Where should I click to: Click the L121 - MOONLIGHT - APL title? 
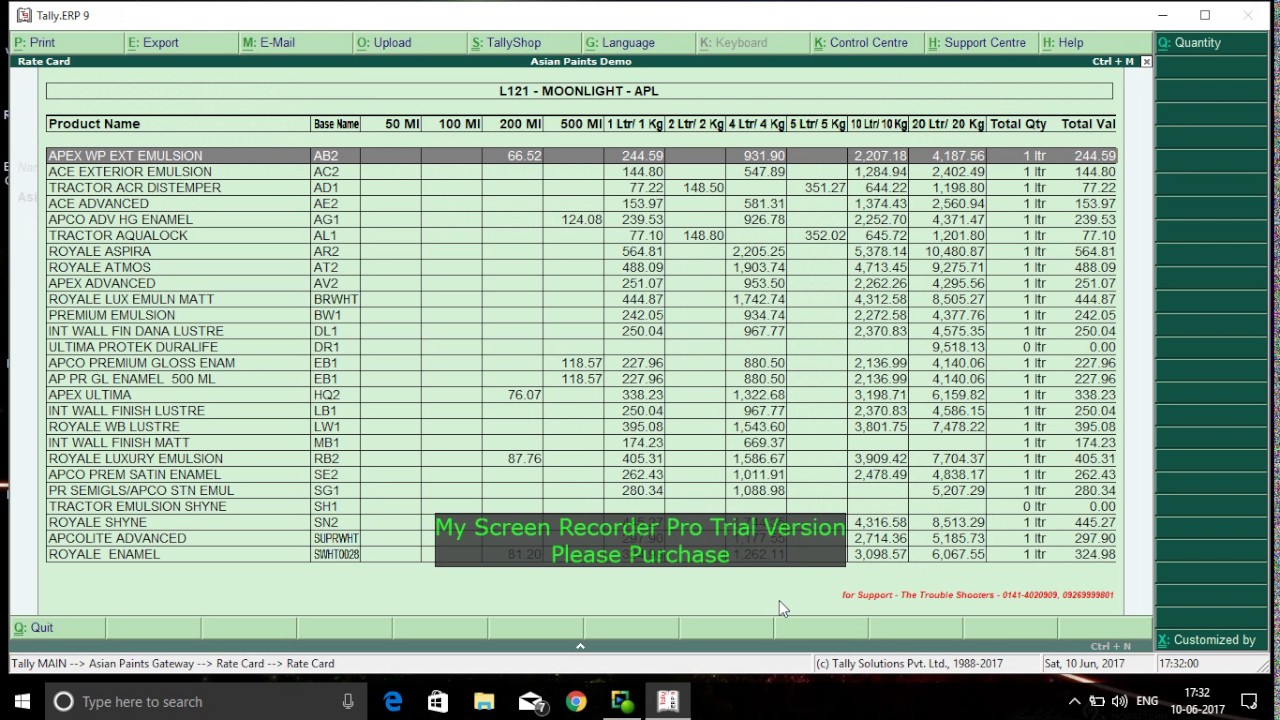[579, 91]
